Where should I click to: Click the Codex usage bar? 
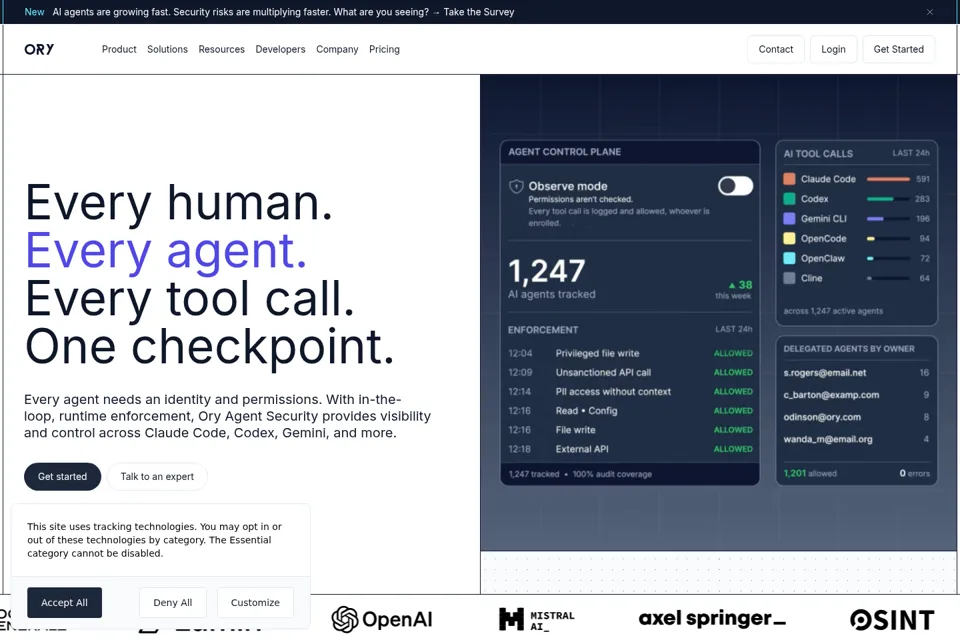(888, 199)
